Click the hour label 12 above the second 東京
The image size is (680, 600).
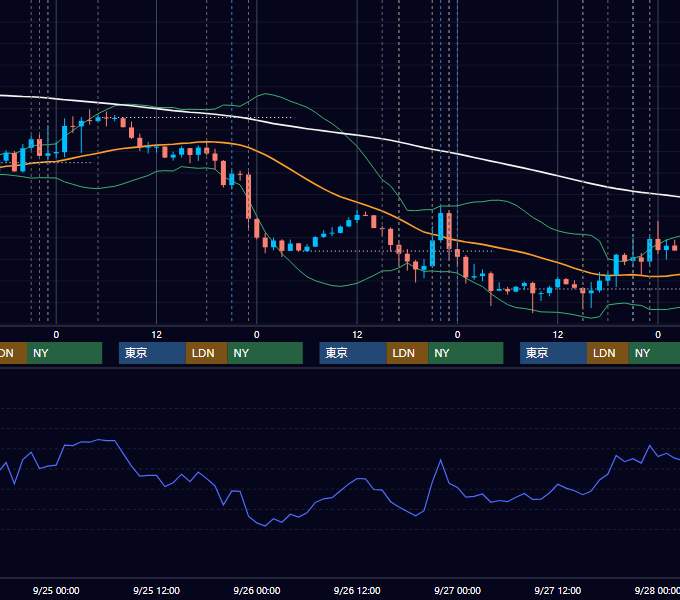point(357,335)
